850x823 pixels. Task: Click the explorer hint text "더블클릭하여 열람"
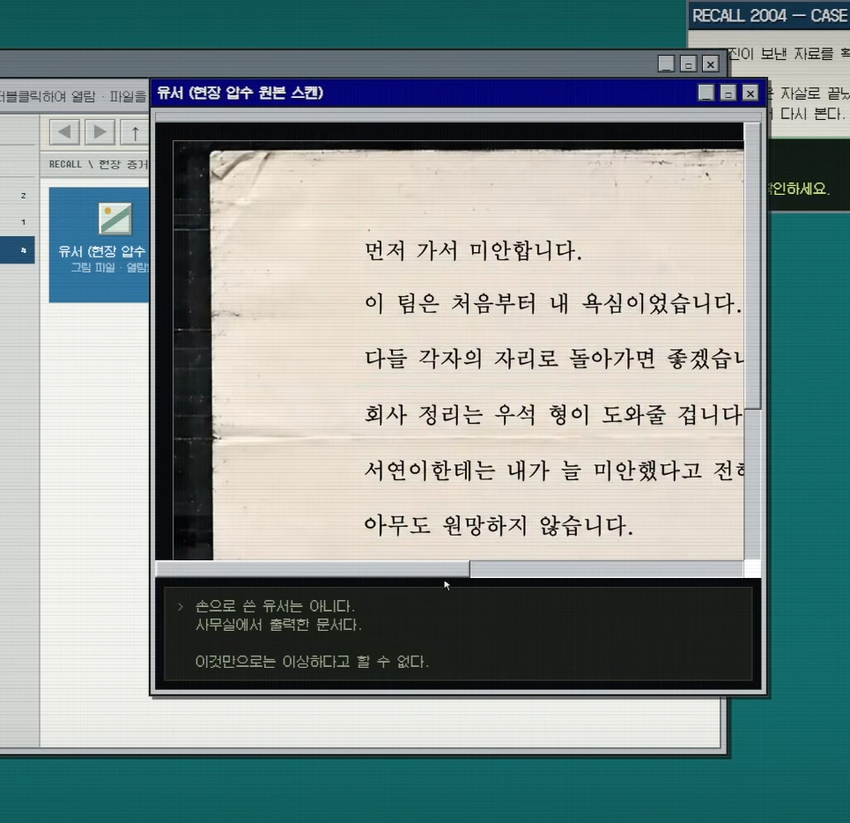[48, 97]
